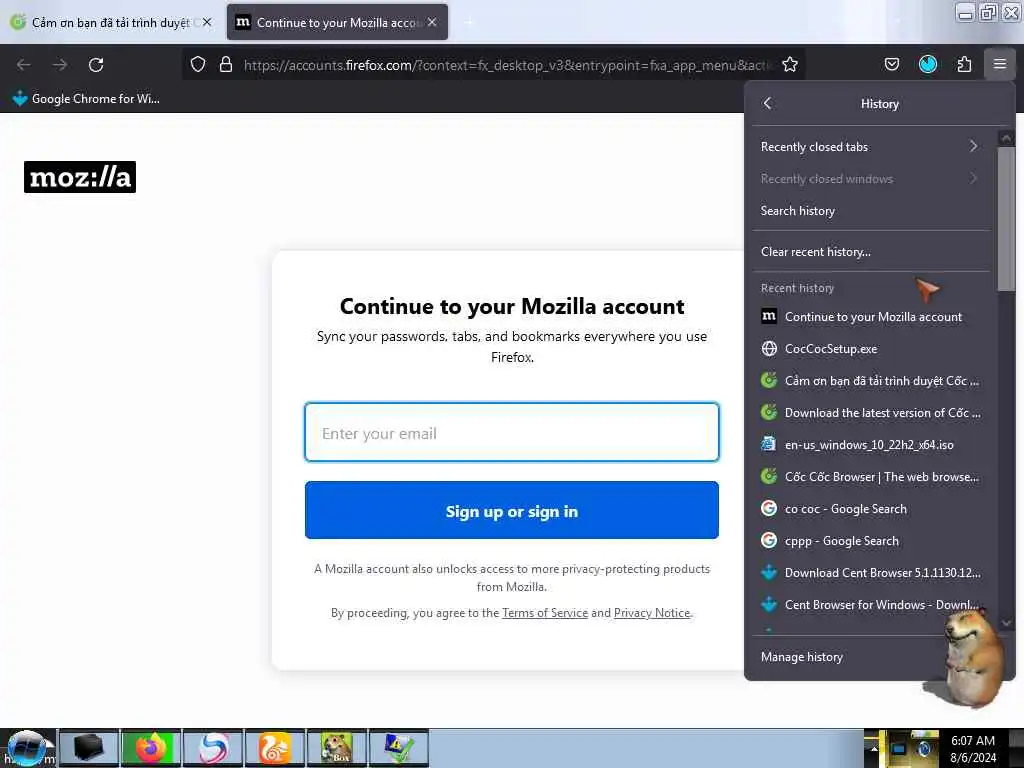Switch to the Cảm ơn bạn đã tải tab

coord(110,23)
